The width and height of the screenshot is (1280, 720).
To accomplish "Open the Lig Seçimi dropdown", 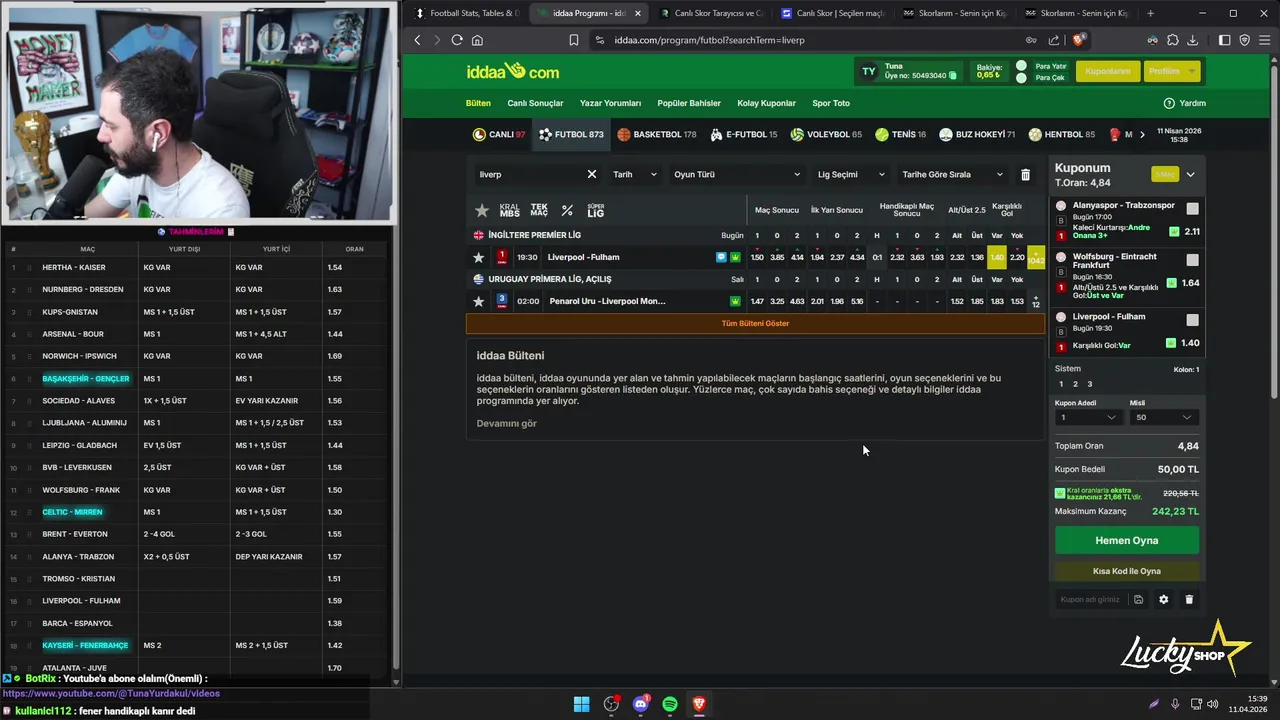I will [x=851, y=174].
